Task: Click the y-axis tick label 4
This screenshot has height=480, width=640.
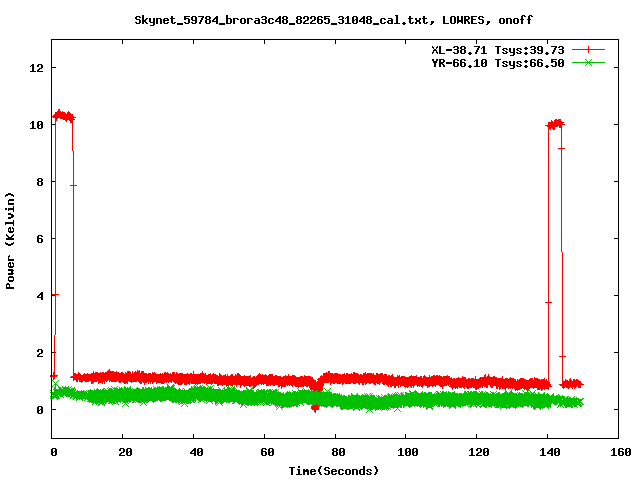Action: click(x=40, y=296)
